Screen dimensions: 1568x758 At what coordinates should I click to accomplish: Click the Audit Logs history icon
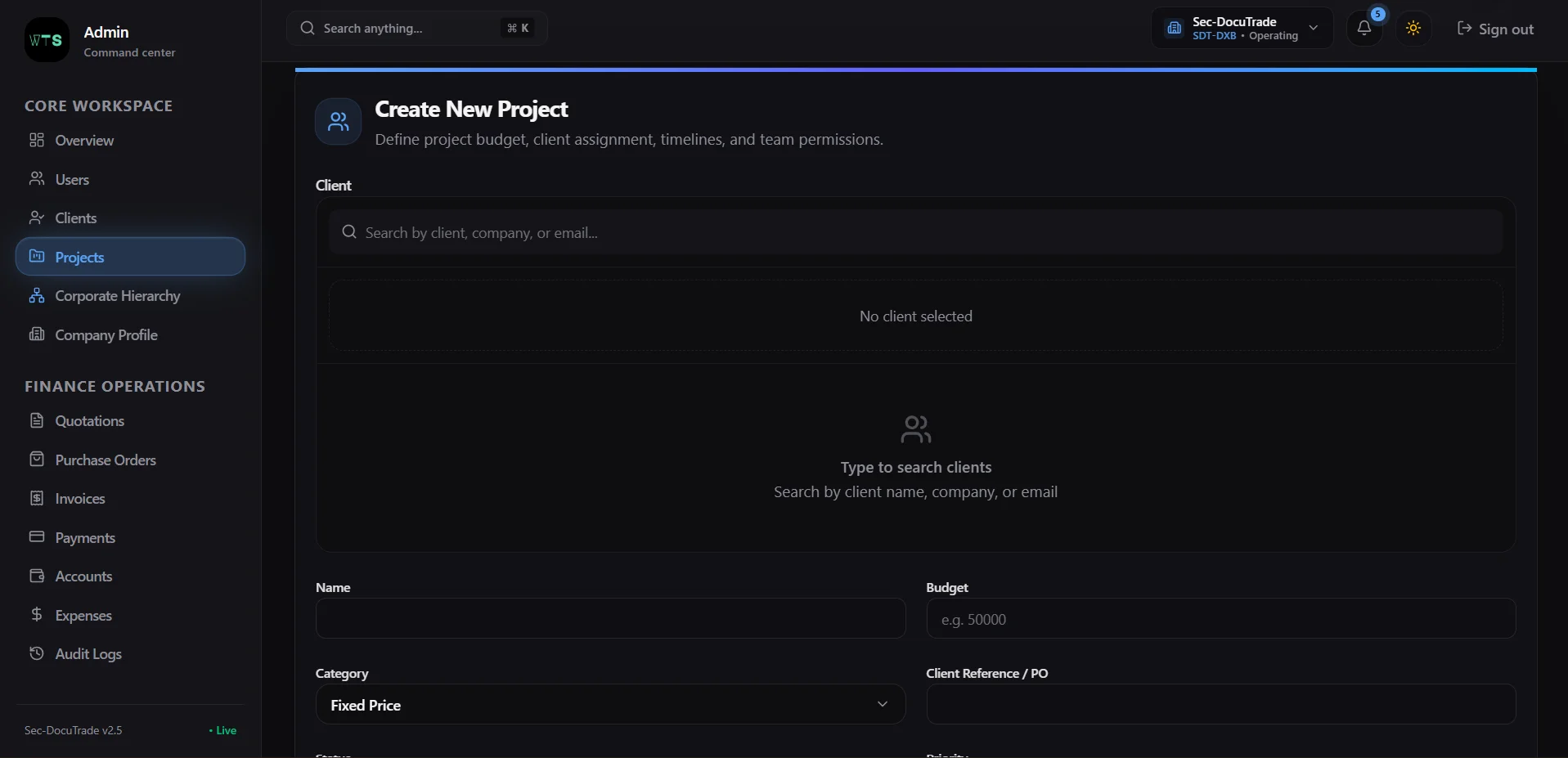[x=37, y=653]
